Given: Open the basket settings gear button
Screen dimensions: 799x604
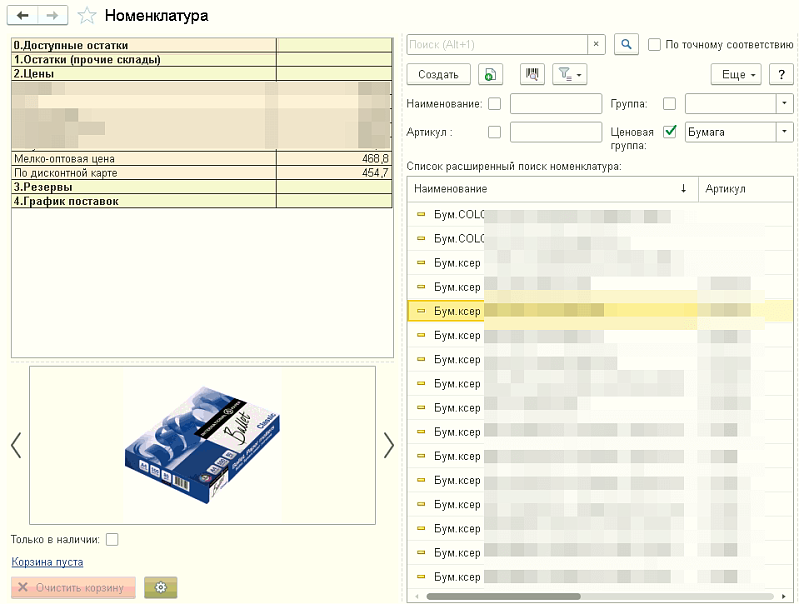Looking at the screenshot, I should click(160, 587).
